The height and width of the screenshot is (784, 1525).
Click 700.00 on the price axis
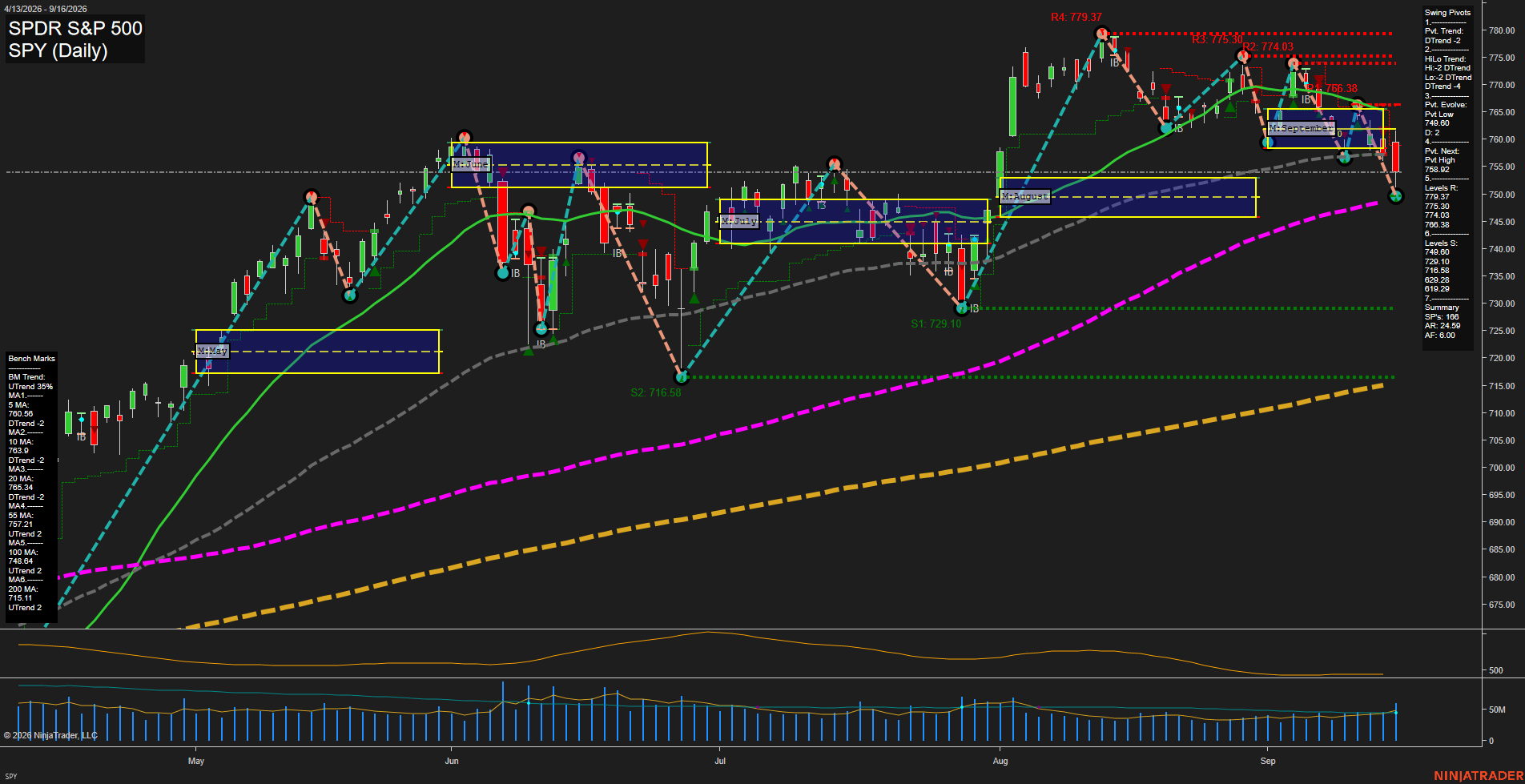(x=1501, y=468)
